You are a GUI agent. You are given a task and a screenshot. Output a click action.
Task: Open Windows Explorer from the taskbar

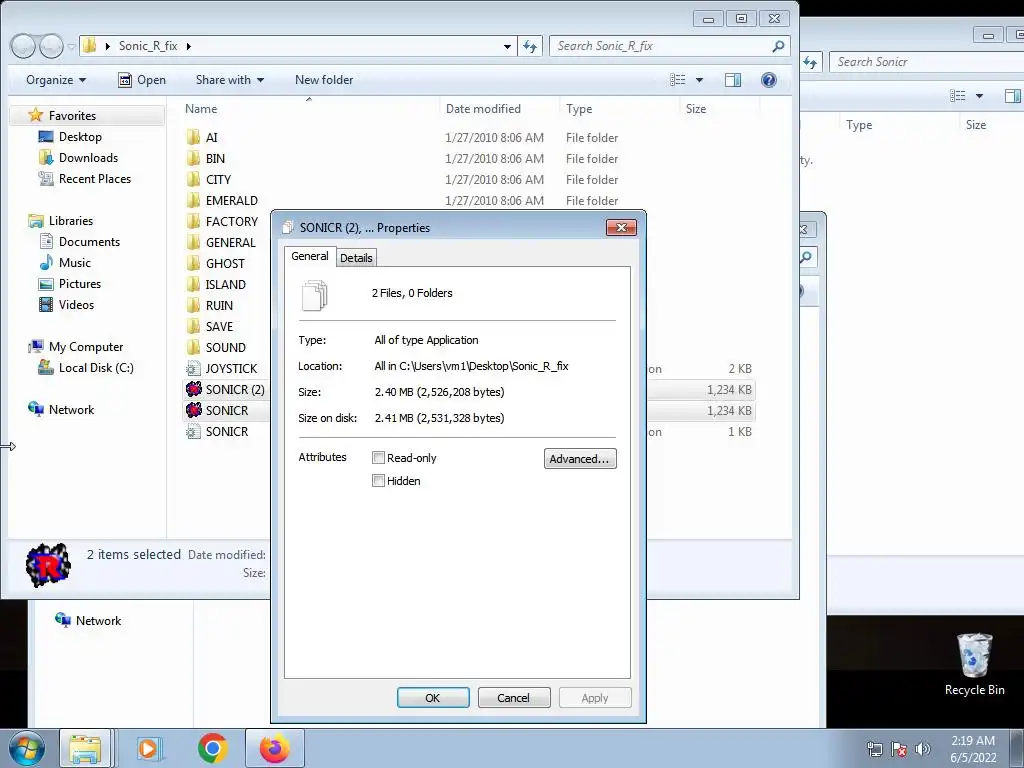(x=86, y=748)
